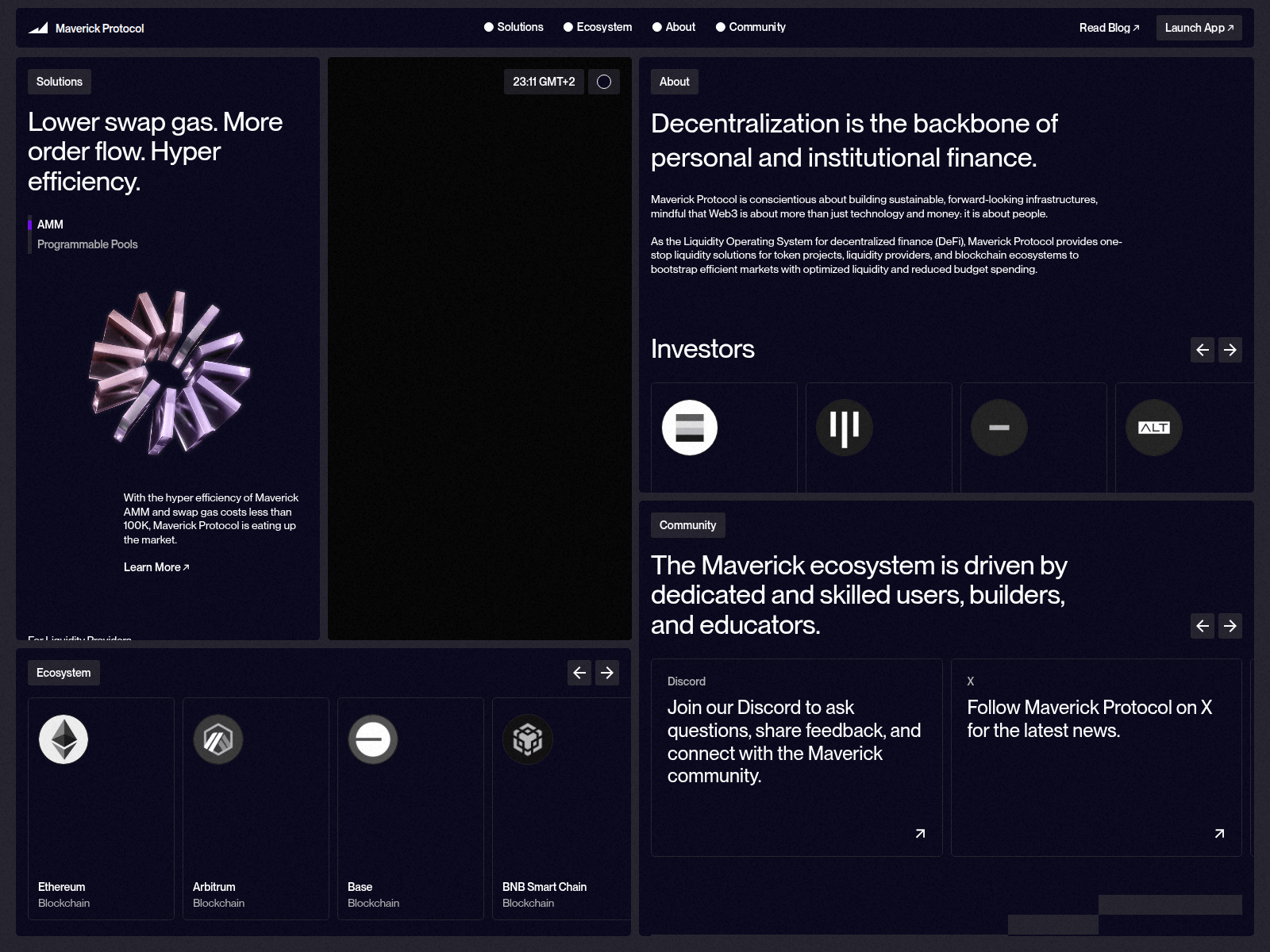
Task: Open the About nav item
Action: [674, 27]
